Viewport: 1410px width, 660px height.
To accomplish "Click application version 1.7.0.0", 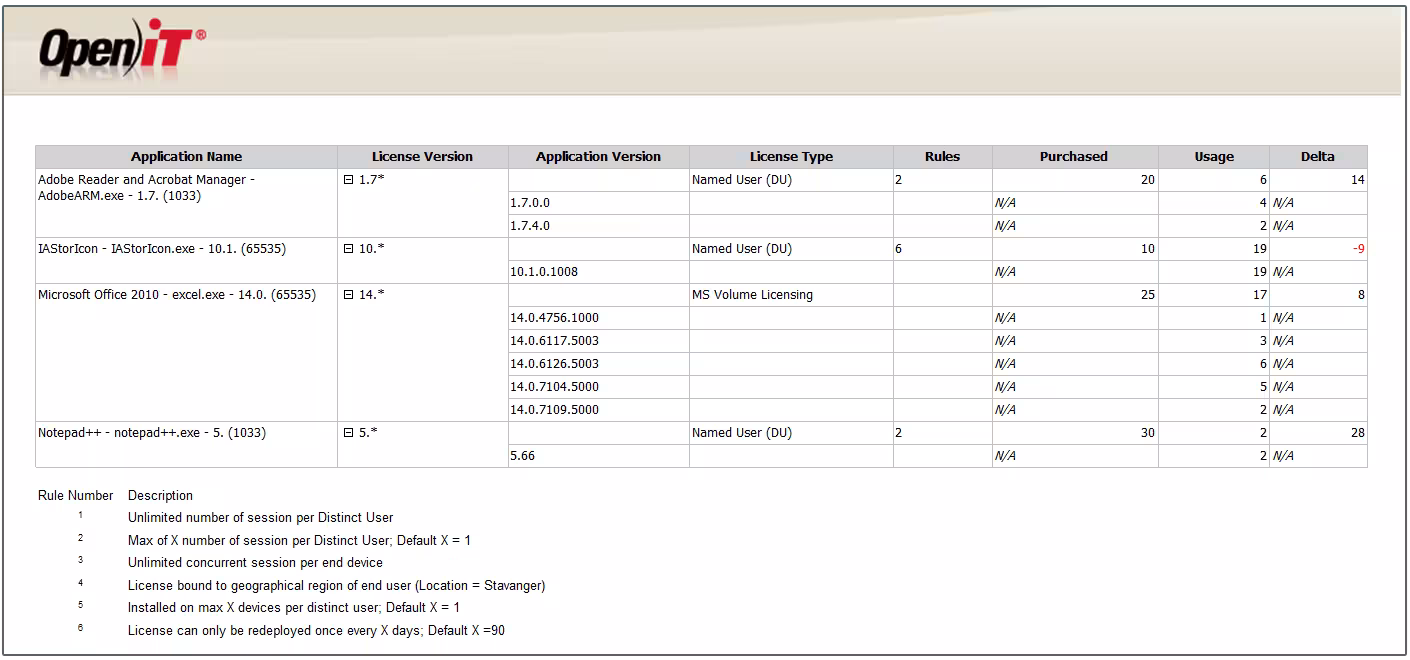I will 530,203.
